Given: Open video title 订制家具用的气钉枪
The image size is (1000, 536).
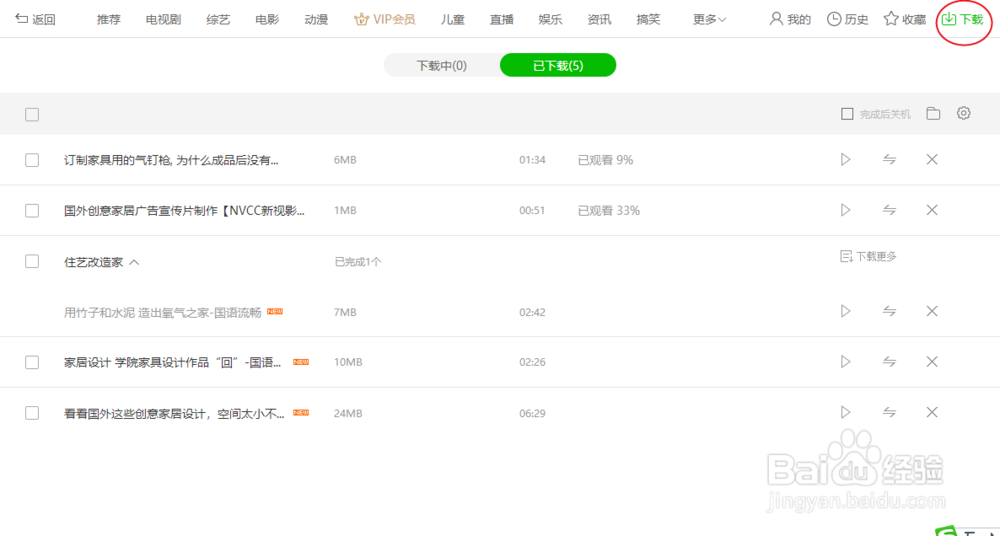Looking at the screenshot, I should (x=172, y=160).
